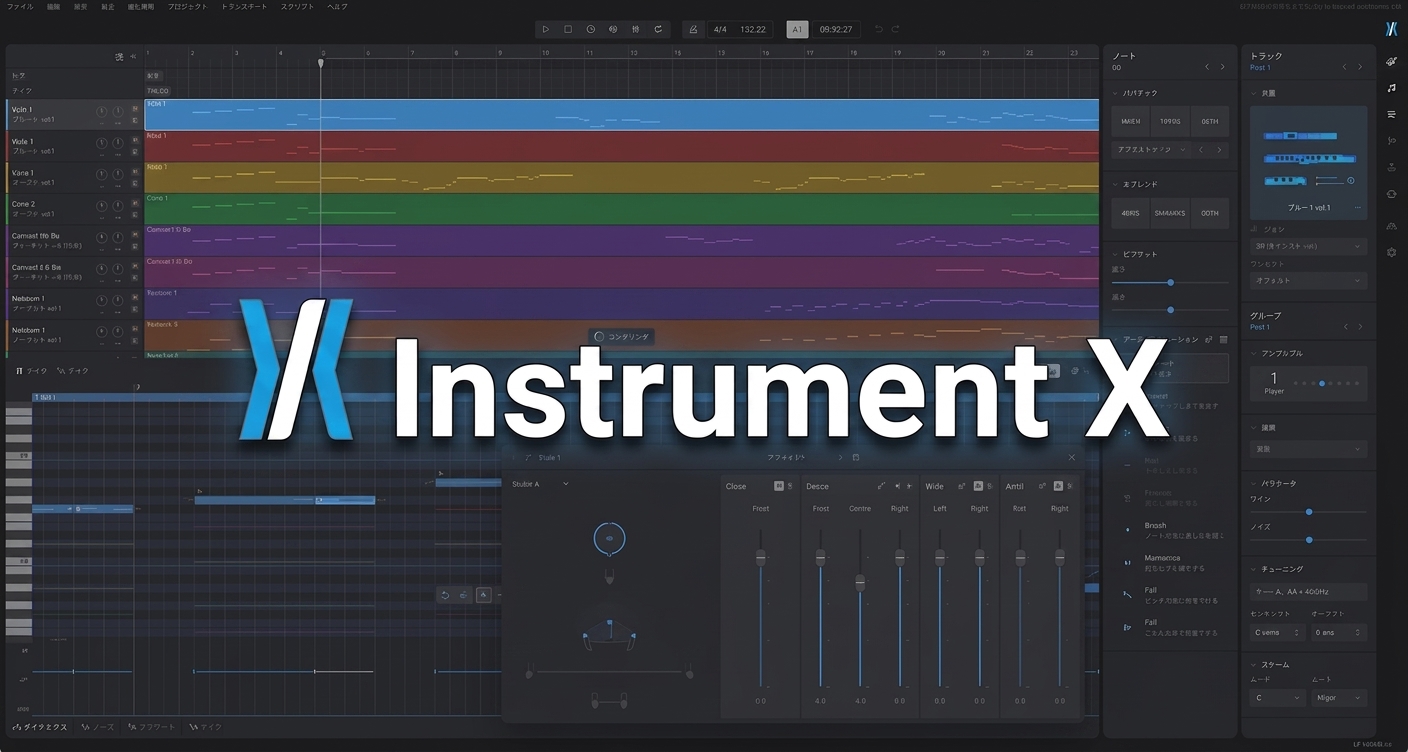The width and height of the screenshot is (1408, 752).
Task: Click the clock icon in transport bar
Action: [x=590, y=30]
